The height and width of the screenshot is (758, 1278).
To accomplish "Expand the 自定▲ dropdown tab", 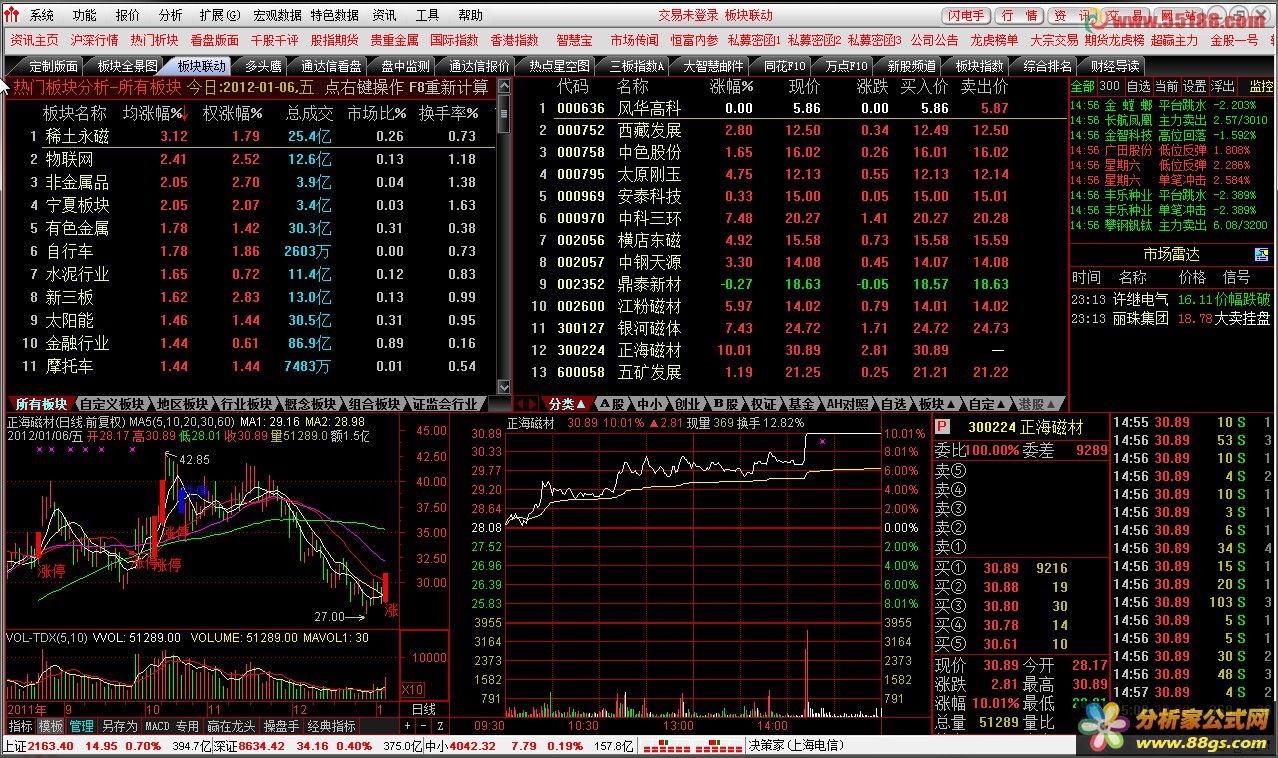I will point(987,404).
